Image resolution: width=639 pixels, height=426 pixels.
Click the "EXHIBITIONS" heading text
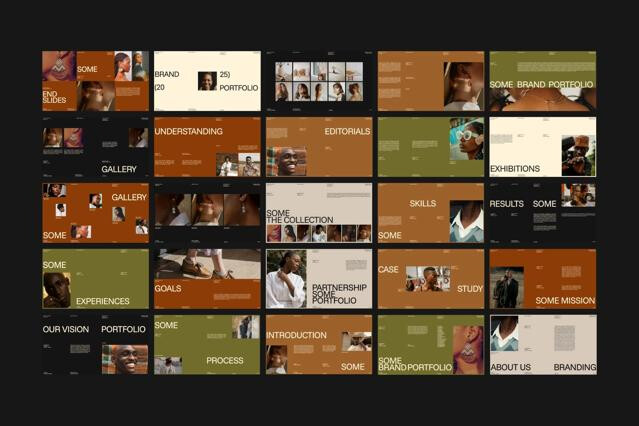point(515,168)
